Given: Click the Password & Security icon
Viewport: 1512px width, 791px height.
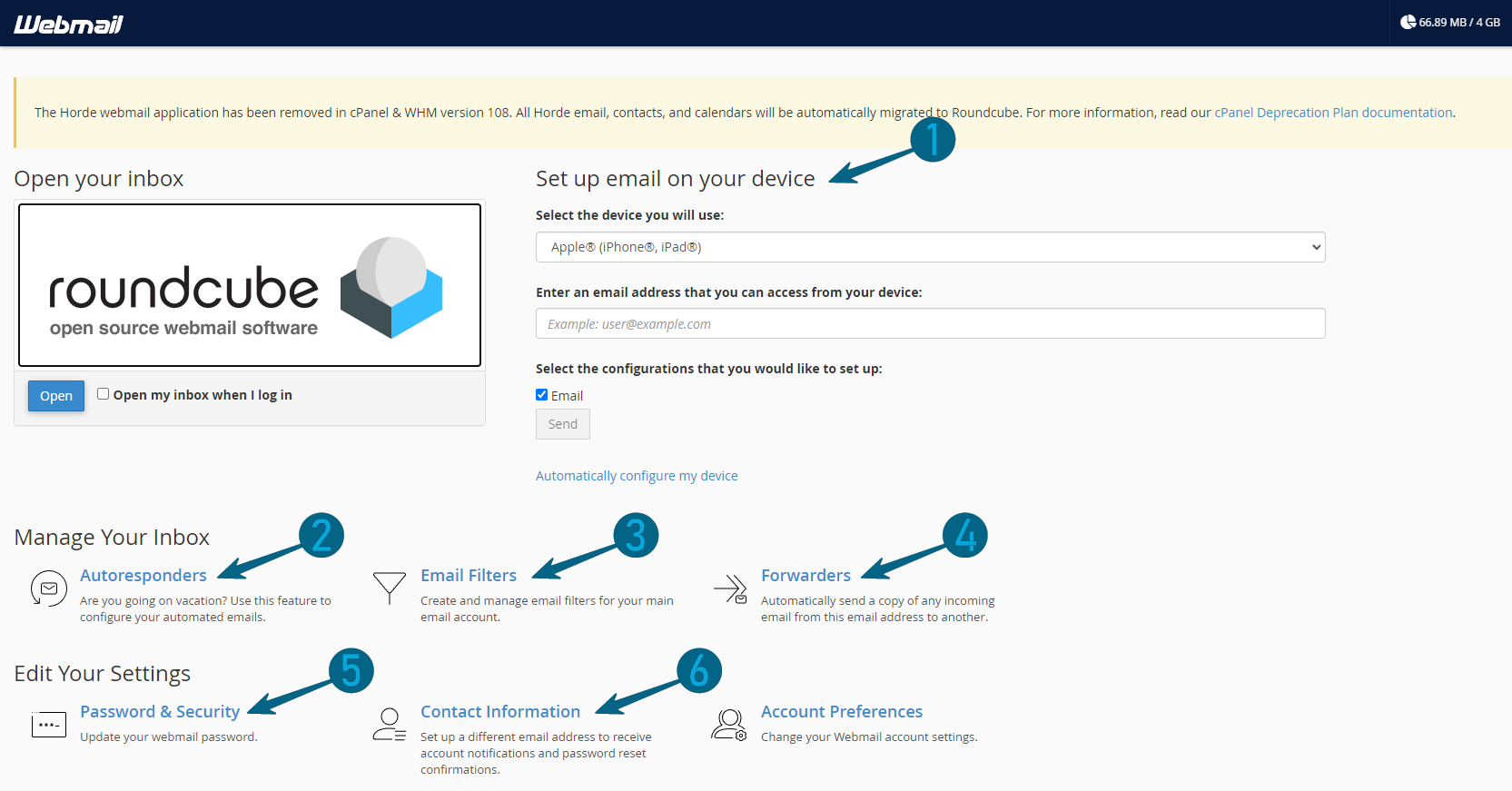Looking at the screenshot, I should click(x=49, y=725).
